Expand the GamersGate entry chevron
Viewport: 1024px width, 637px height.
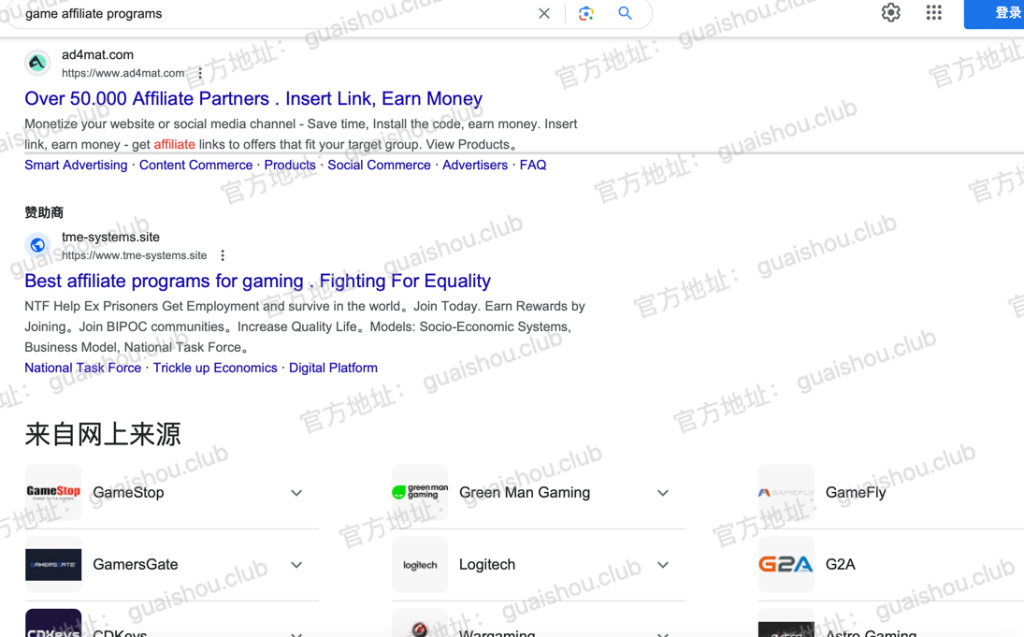pyautogui.click(x=296, y=564)
